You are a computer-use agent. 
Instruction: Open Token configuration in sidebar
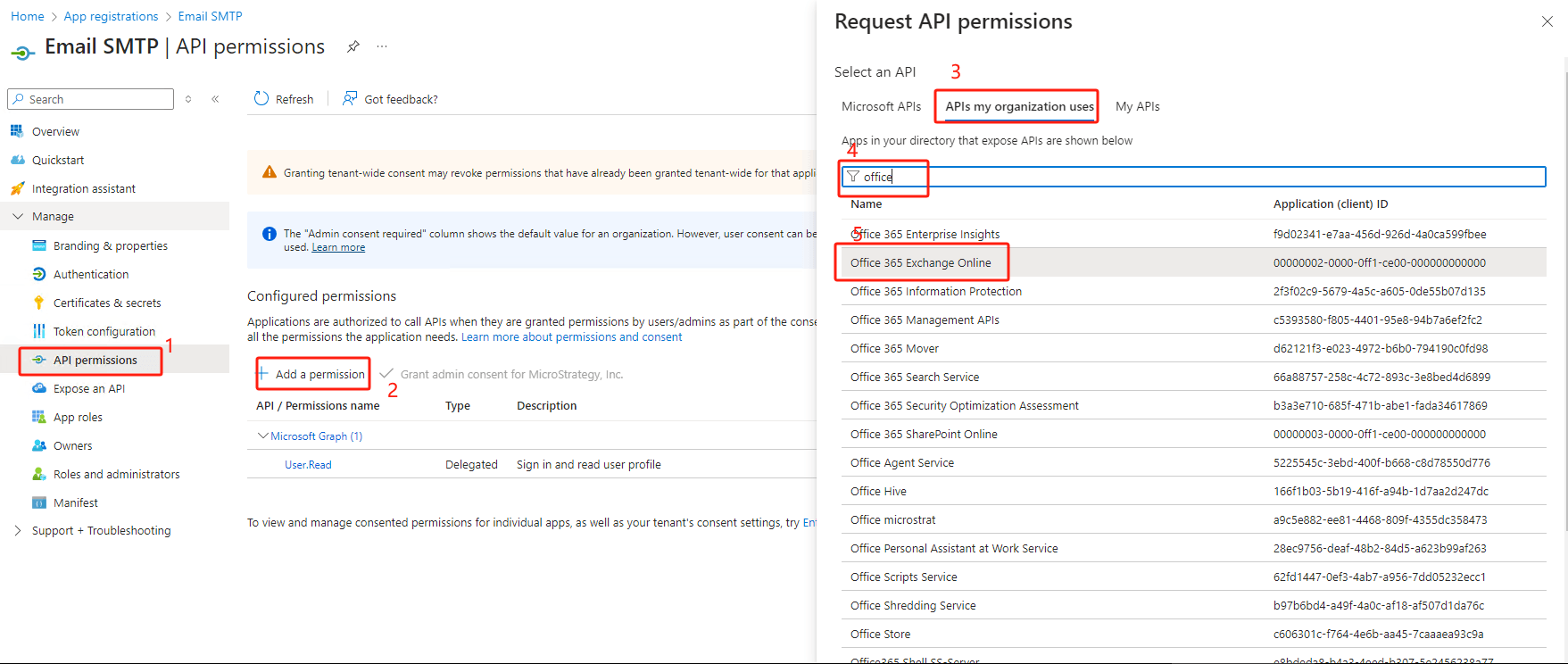point(104,331)
